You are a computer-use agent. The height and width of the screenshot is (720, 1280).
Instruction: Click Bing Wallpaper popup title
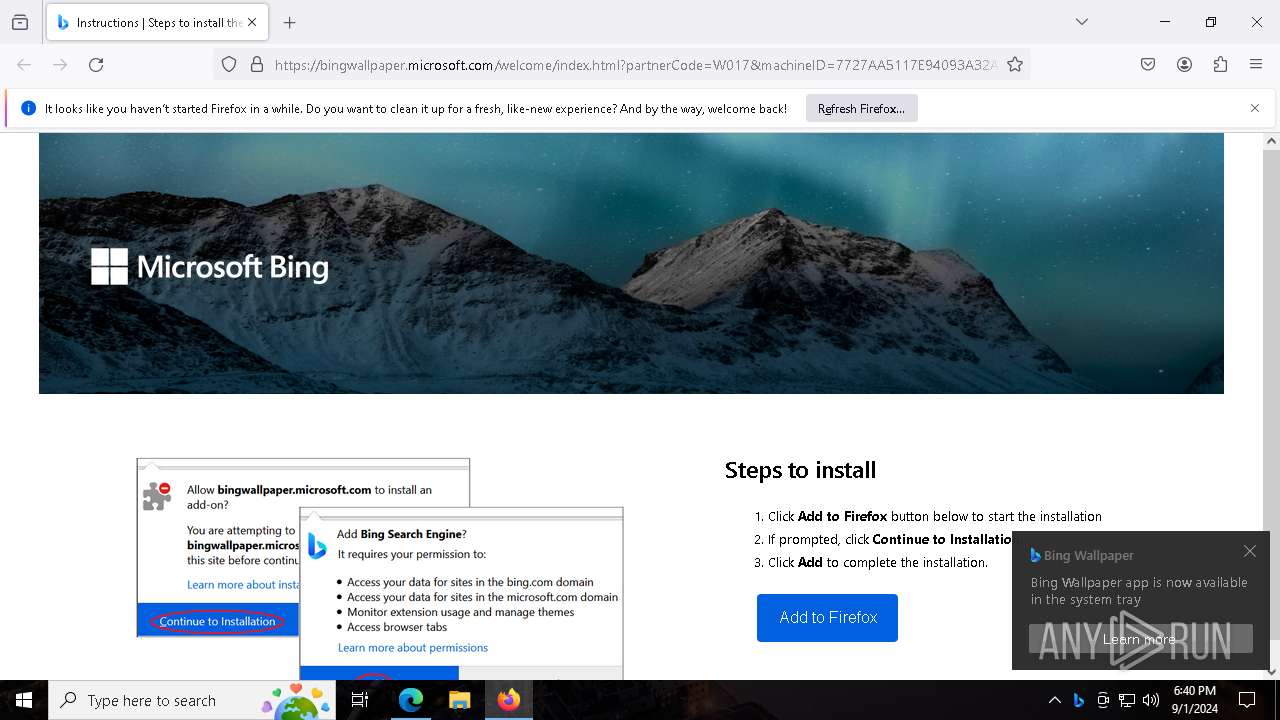[x=1089, y=555]
